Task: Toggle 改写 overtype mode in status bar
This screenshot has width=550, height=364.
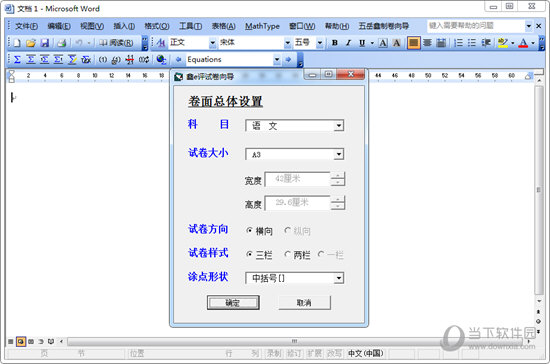Action: pyautogui.click(x=334, y=353)
